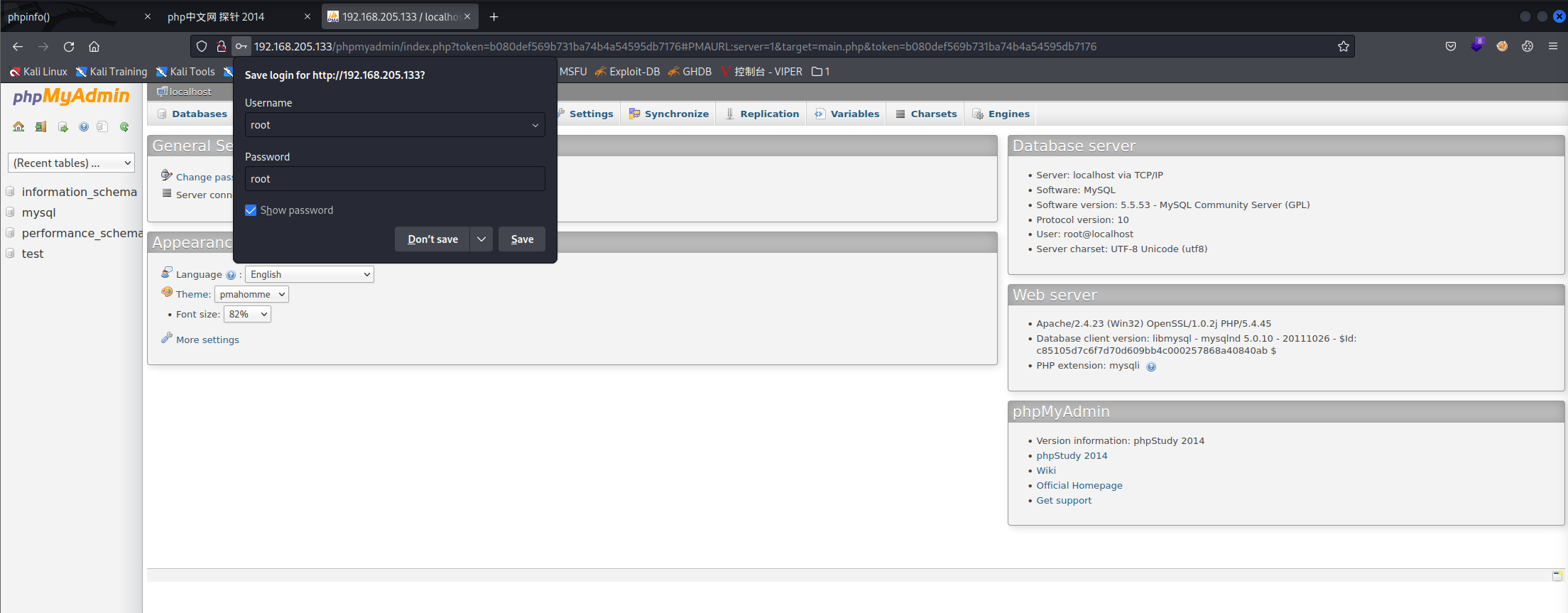Open the FoxyProxy fox extension icon
This screenshot has width=1568, height=613.
1502,46
